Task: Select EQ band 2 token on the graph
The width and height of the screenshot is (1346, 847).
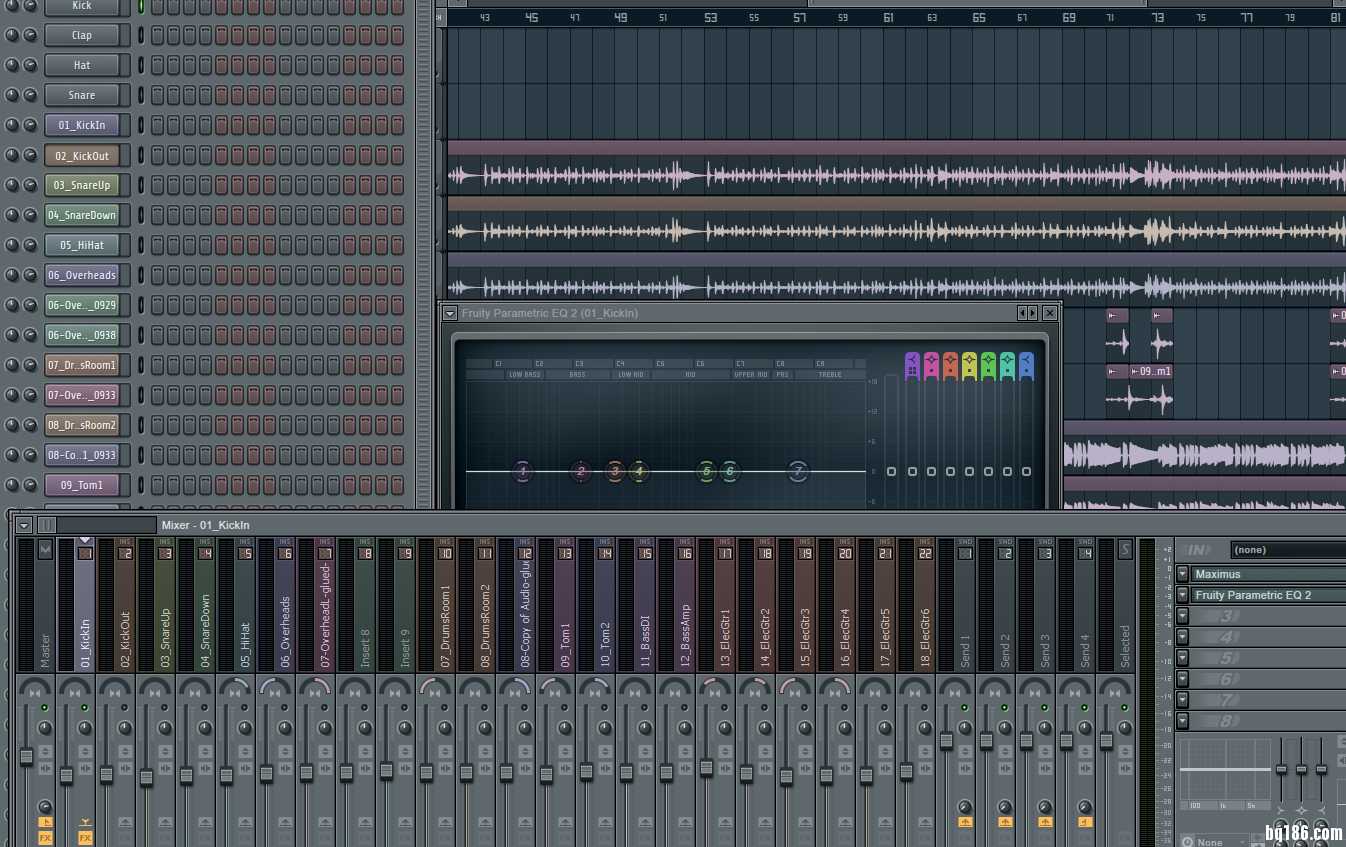Action: [x=581, y=471]
